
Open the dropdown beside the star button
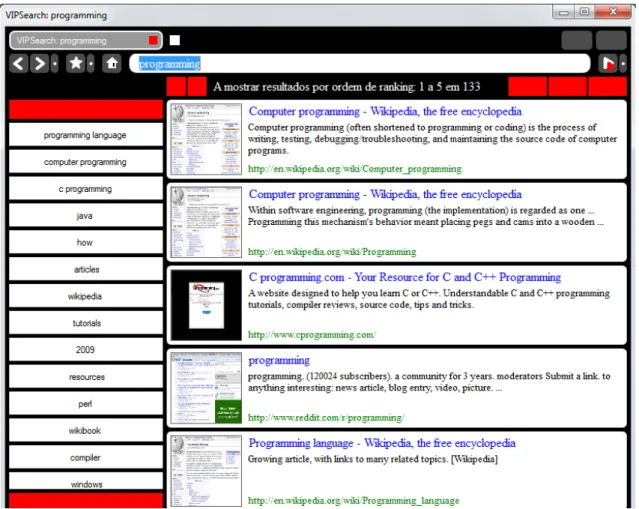91,64
